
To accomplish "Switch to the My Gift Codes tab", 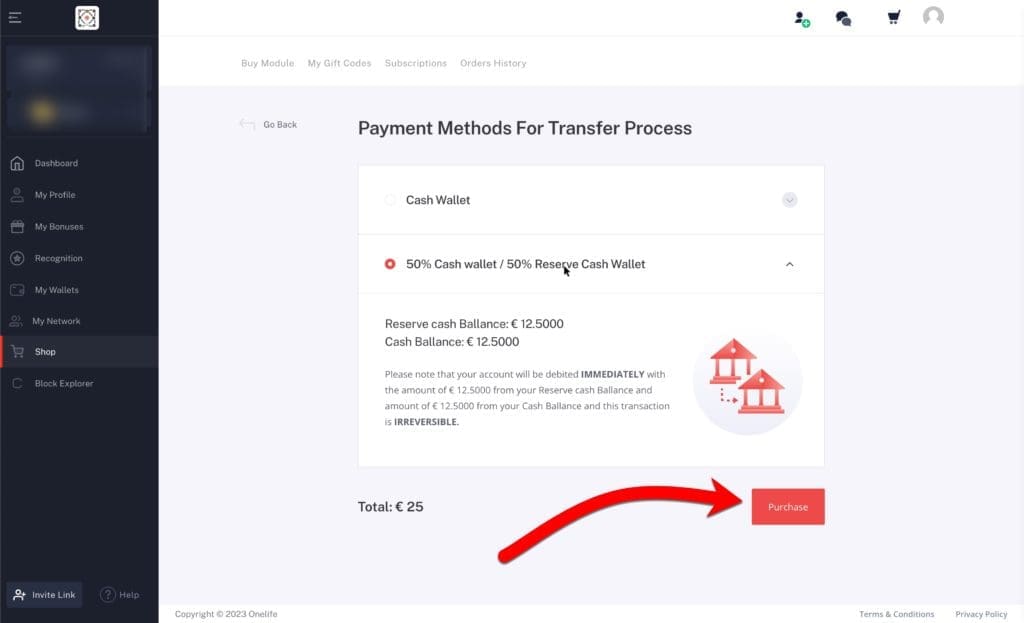I will tap(339, 63).
